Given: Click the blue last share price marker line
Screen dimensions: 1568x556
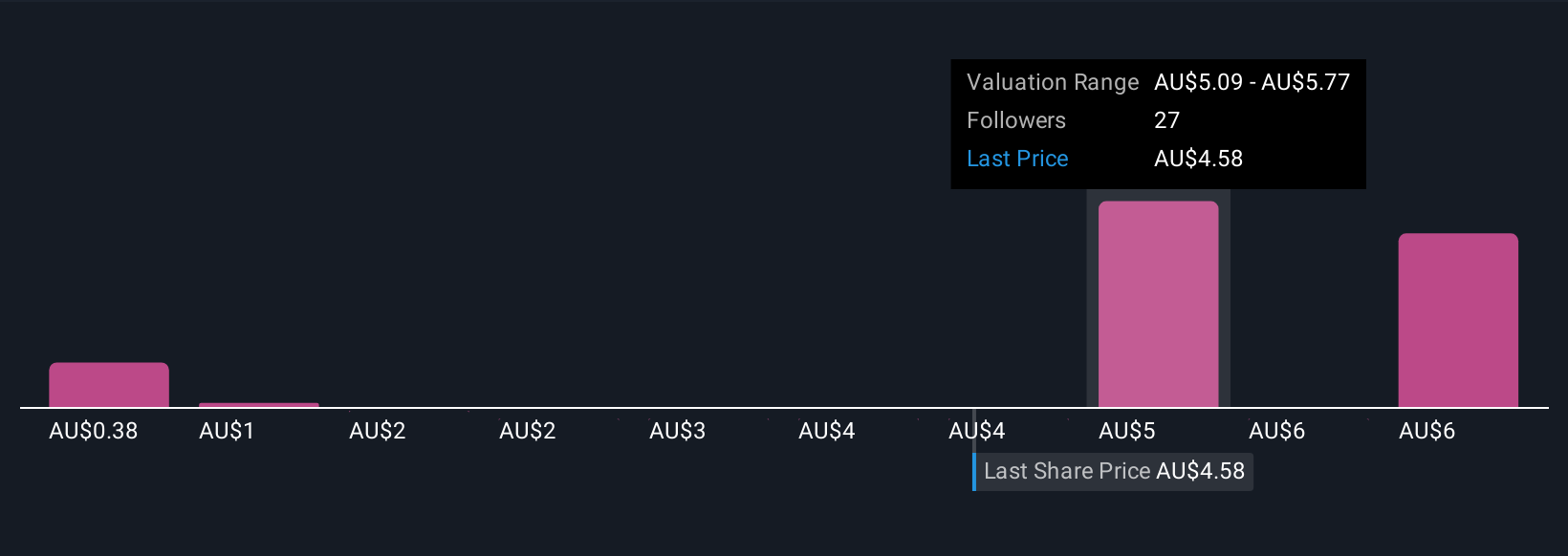Looking at the screenshot, I should click(x=974, y=471).
